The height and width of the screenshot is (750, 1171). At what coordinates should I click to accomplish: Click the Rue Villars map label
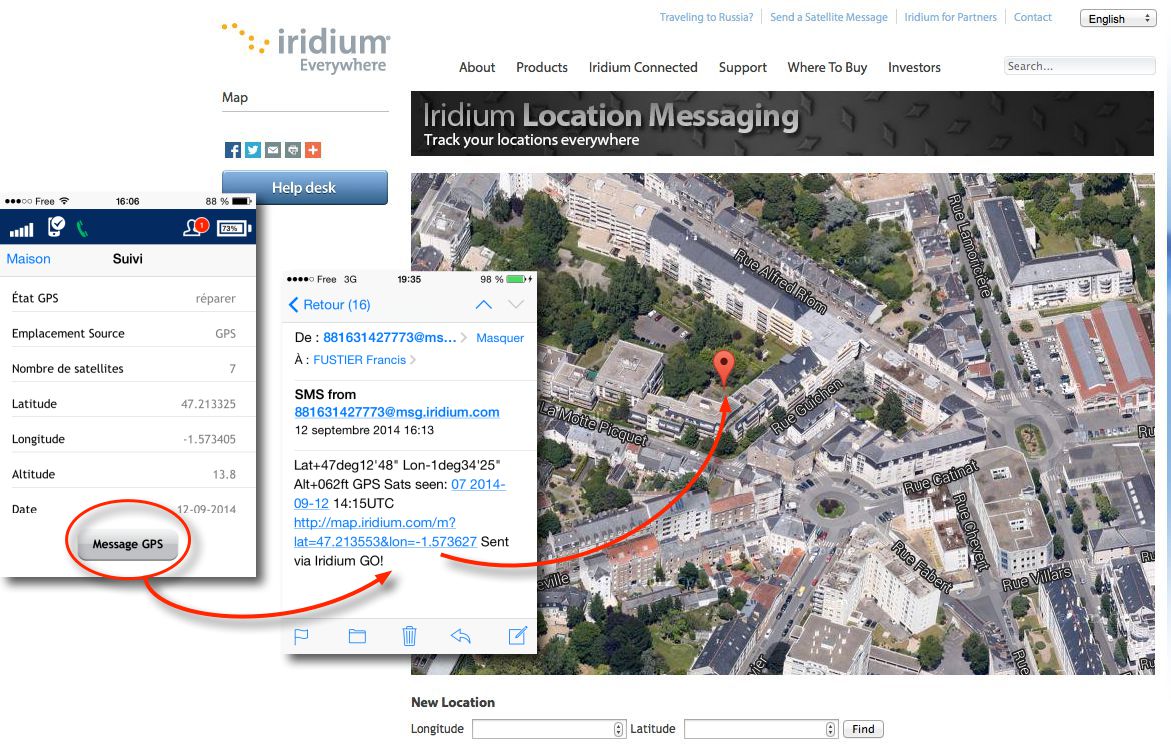click(x=1037, y=579)
